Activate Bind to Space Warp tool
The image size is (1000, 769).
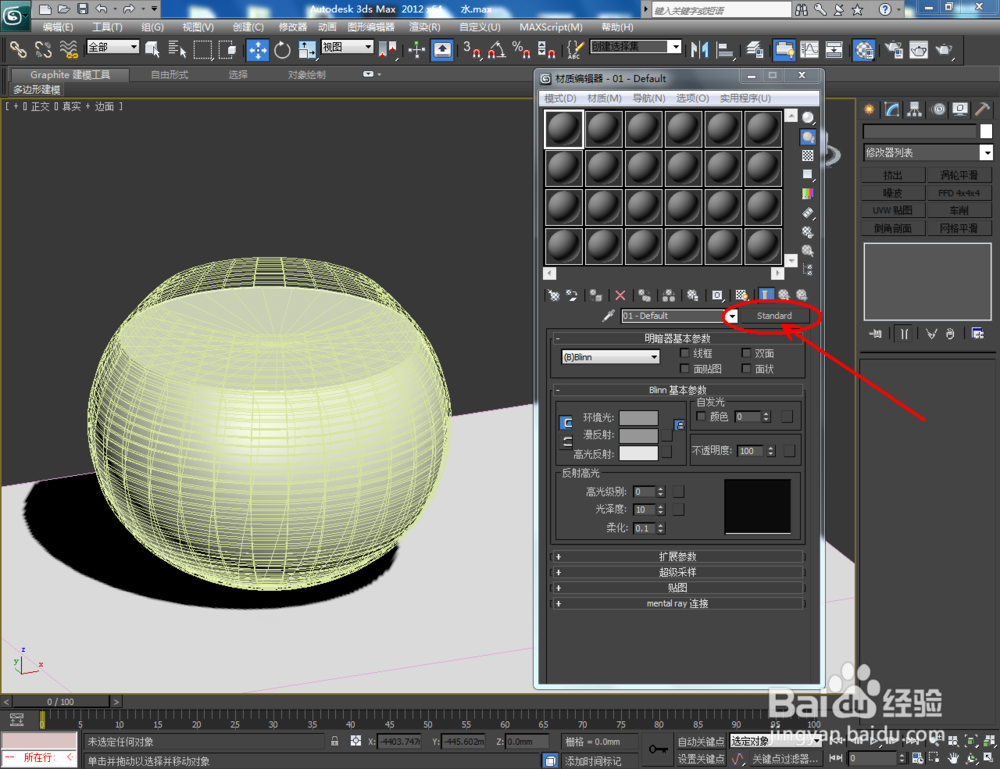pos(68,49)
